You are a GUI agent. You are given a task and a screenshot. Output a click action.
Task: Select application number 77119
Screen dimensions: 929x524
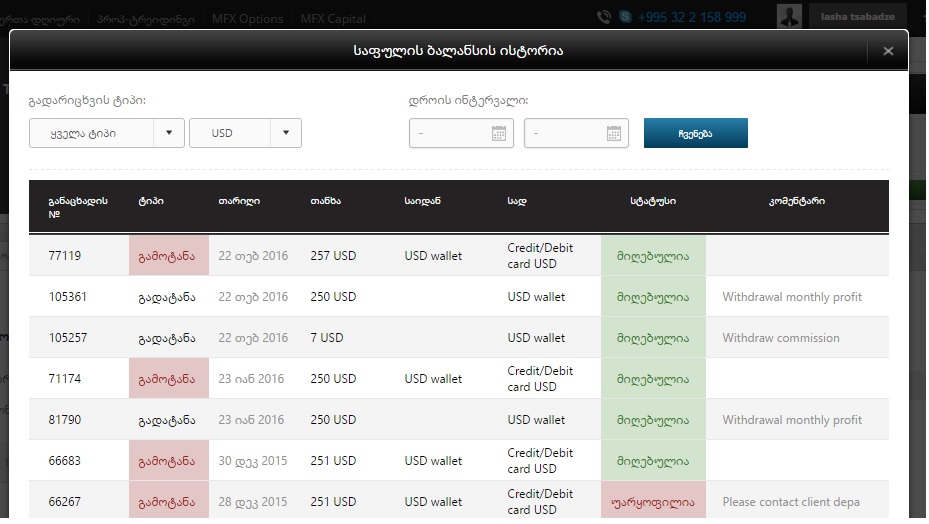tap(65, 255)
